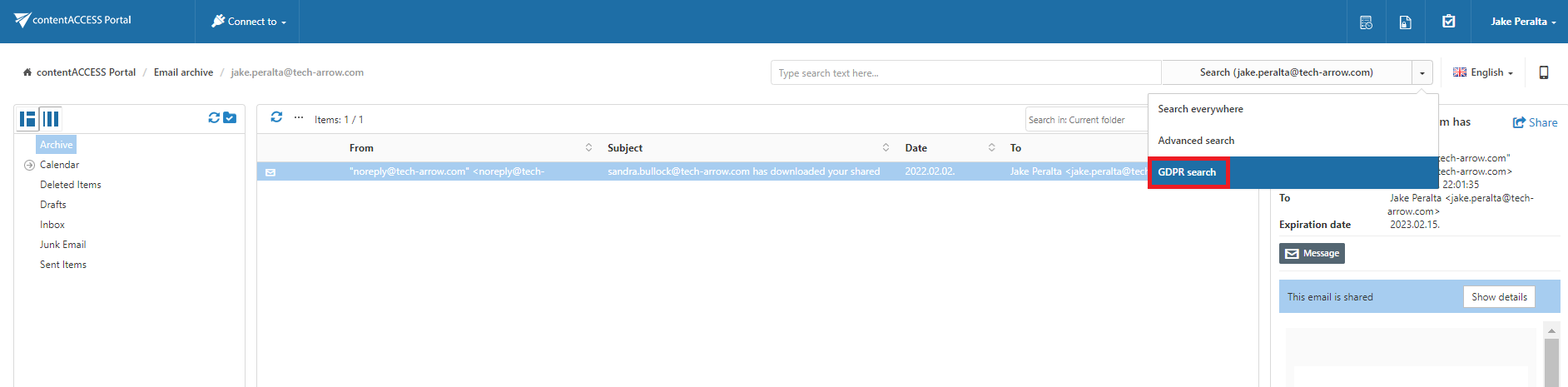Open the Connect to menu
The image size is (1568, 387).
[x=248, y=22]
